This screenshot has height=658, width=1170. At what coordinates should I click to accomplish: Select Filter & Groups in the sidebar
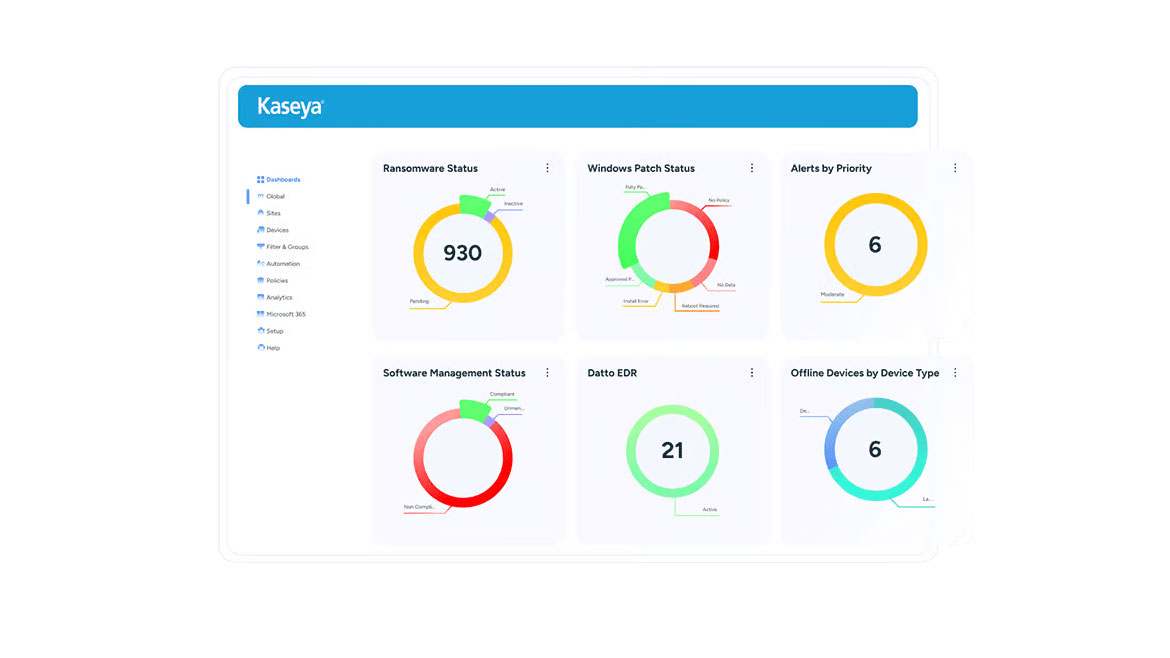click(x=260, y=247)
